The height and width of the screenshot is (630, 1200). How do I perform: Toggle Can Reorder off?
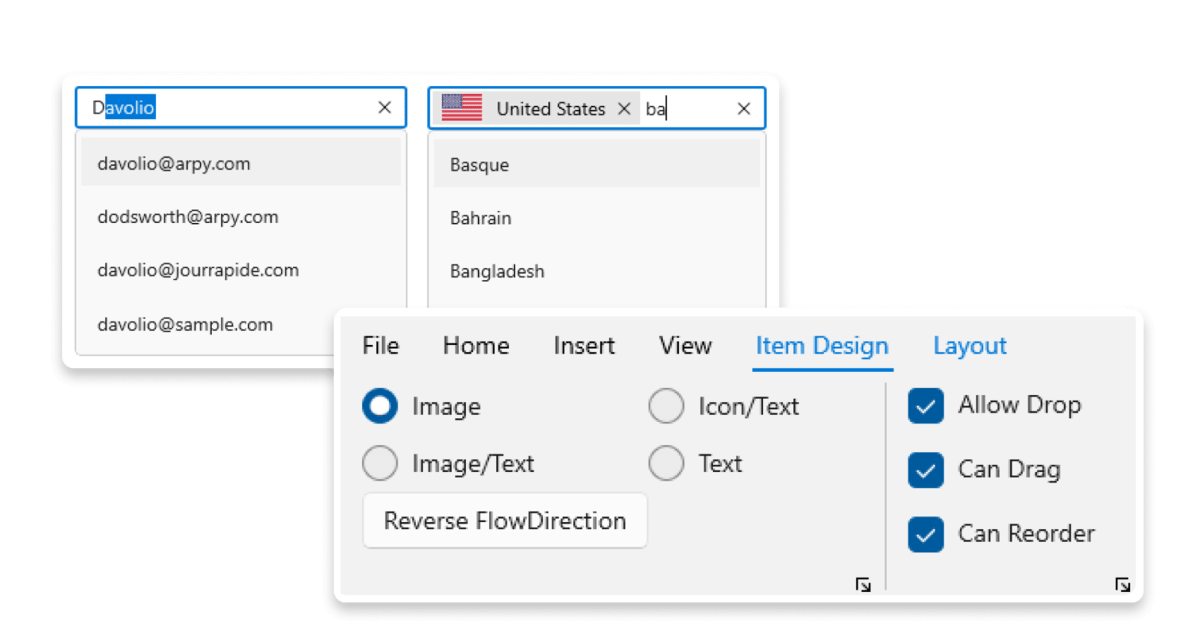(x=925, y=534)
